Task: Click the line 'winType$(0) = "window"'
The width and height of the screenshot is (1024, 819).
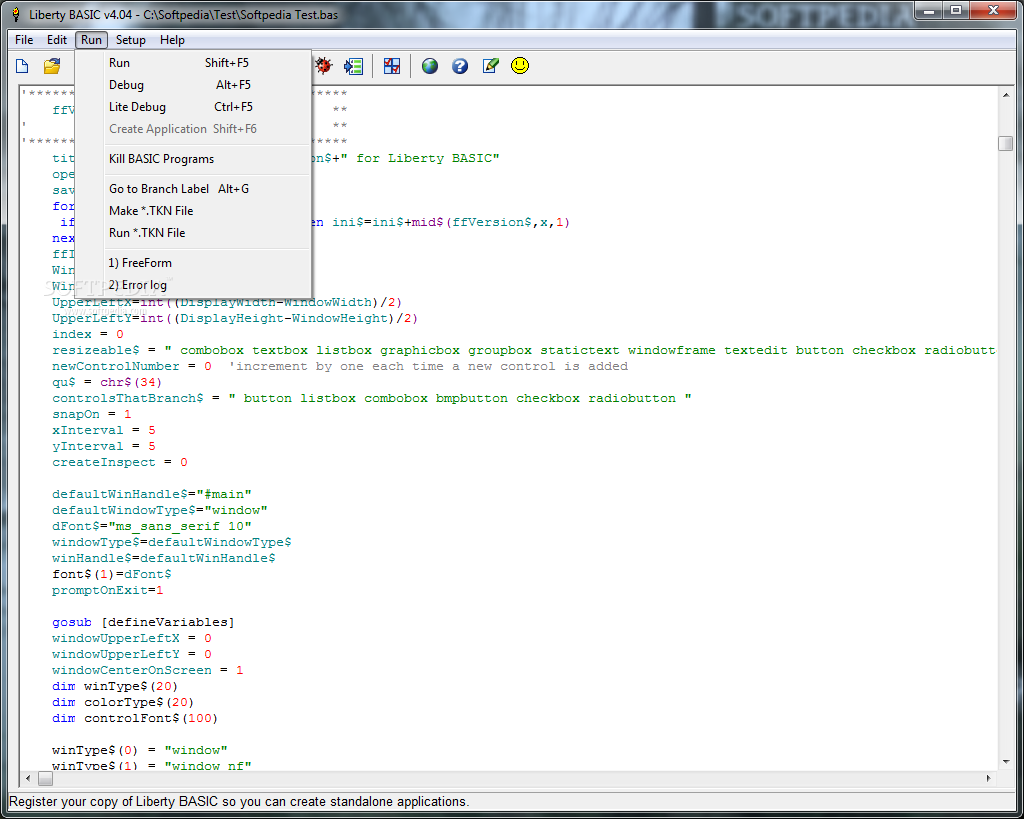Action: pyautogui.click(x=140, y=750)
